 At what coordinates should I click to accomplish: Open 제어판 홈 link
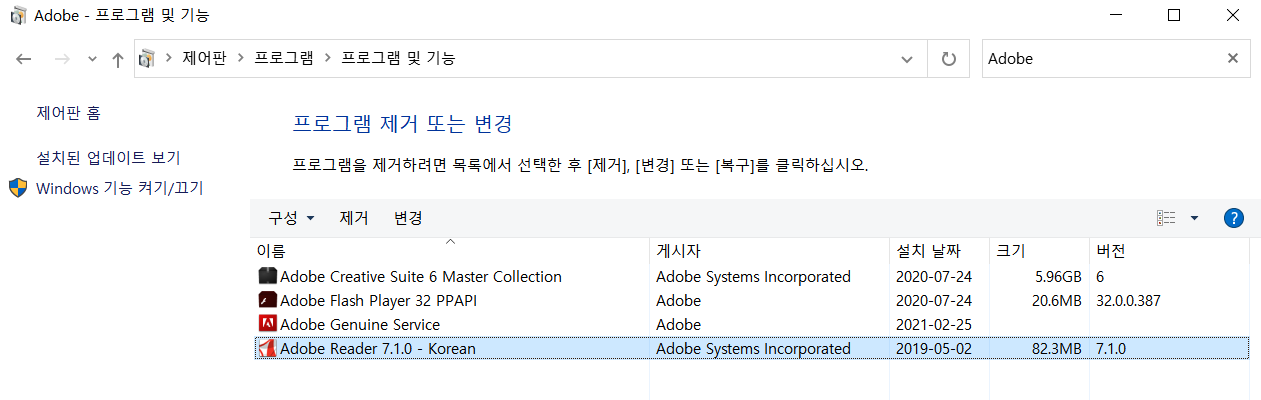[x=69, y=113]
